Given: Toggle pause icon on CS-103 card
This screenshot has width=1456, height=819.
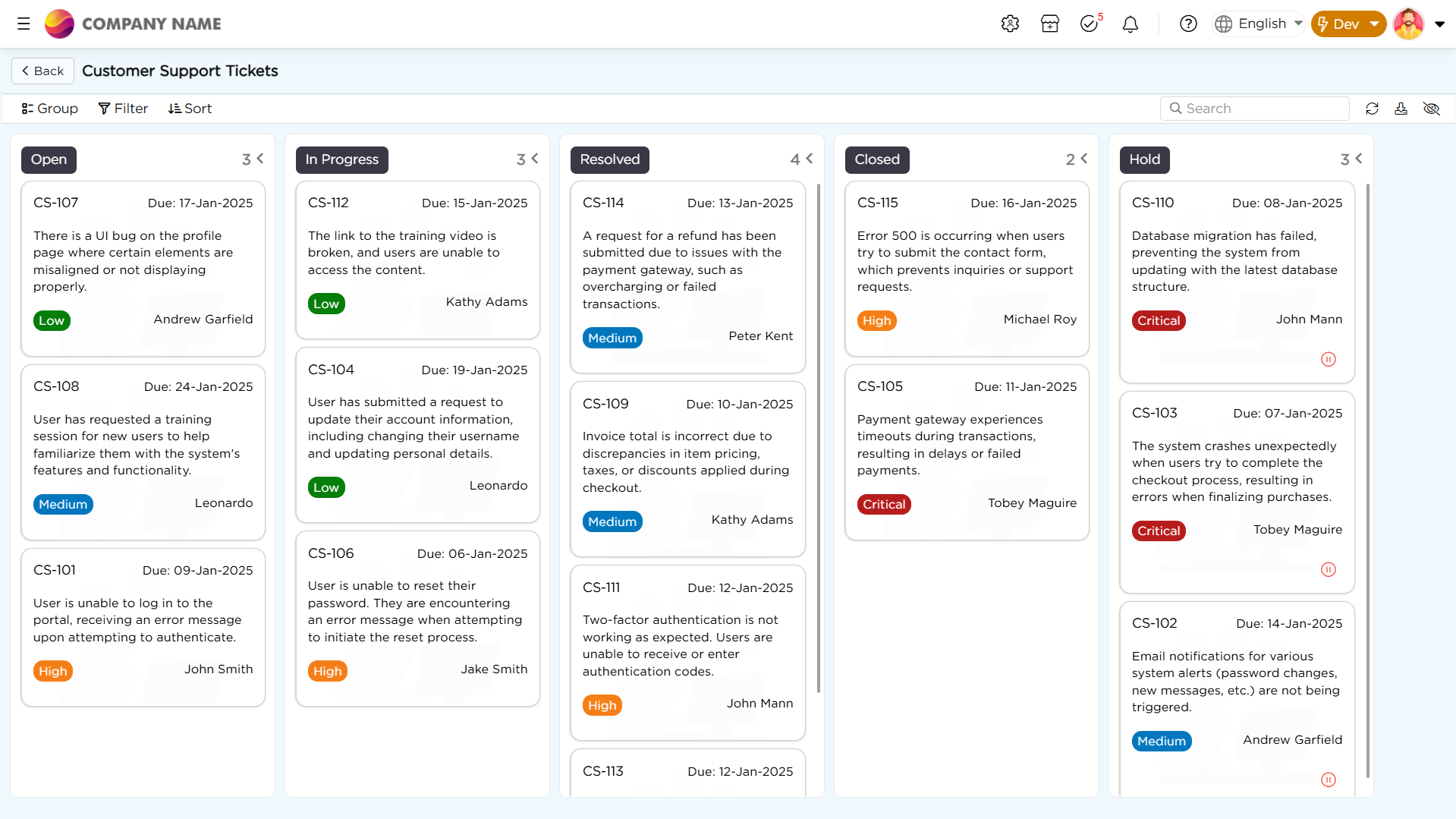Looking at the screenshot, I should tap(1328, 569).
